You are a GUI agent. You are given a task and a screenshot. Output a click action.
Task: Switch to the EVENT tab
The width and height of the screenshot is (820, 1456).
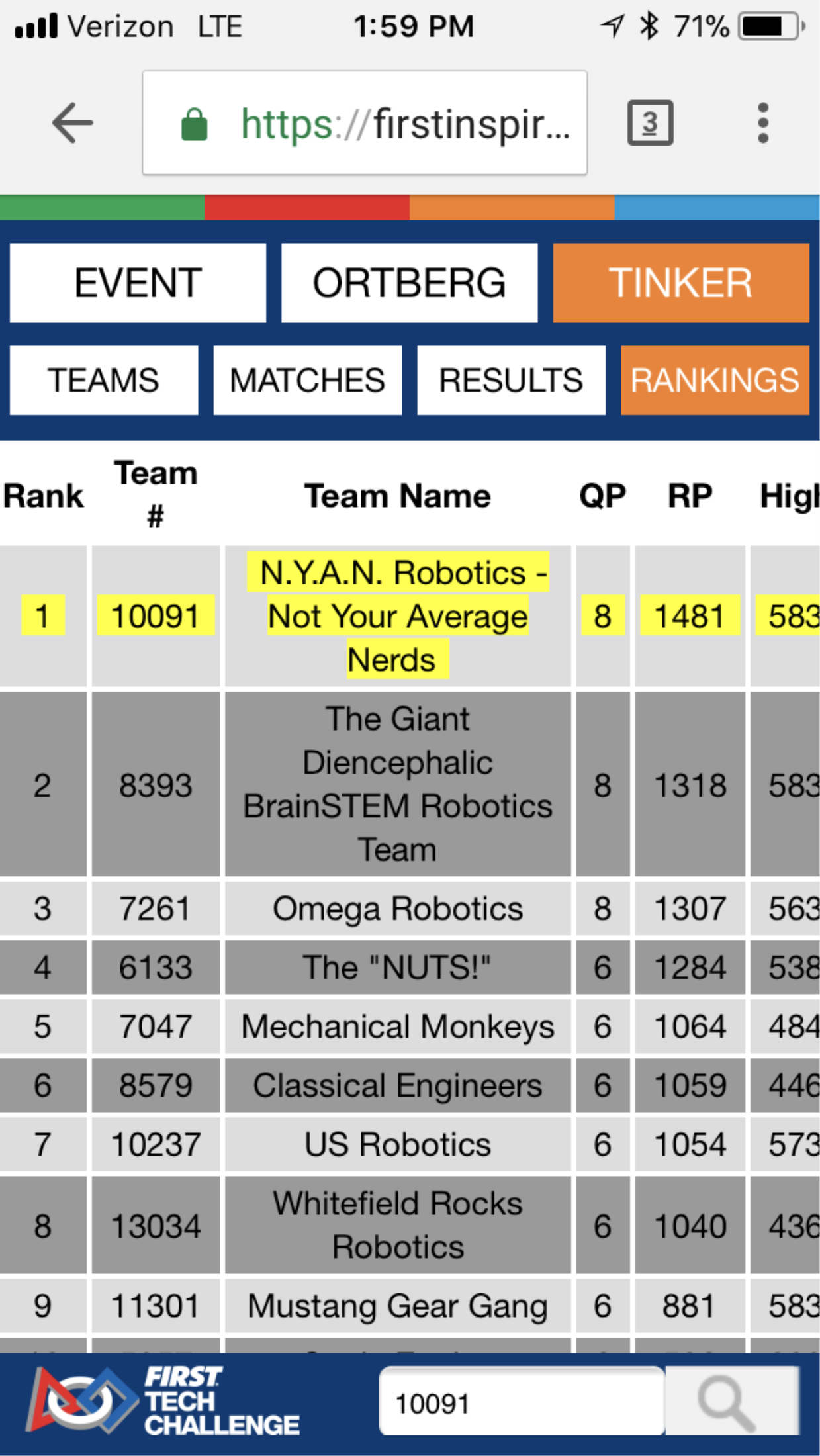pyautogui.click(x=138, y=283)
